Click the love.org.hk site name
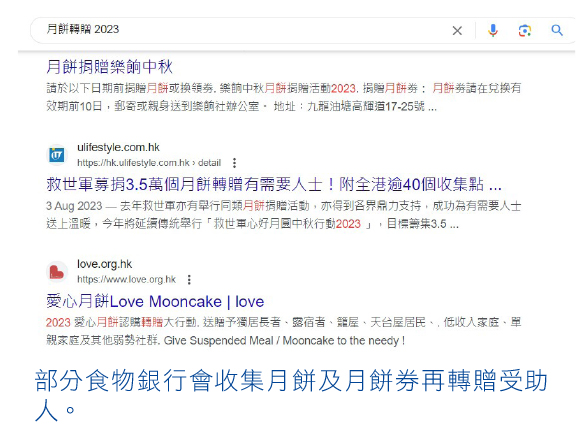This screenshot has width=576, height=437. [104, 264]
